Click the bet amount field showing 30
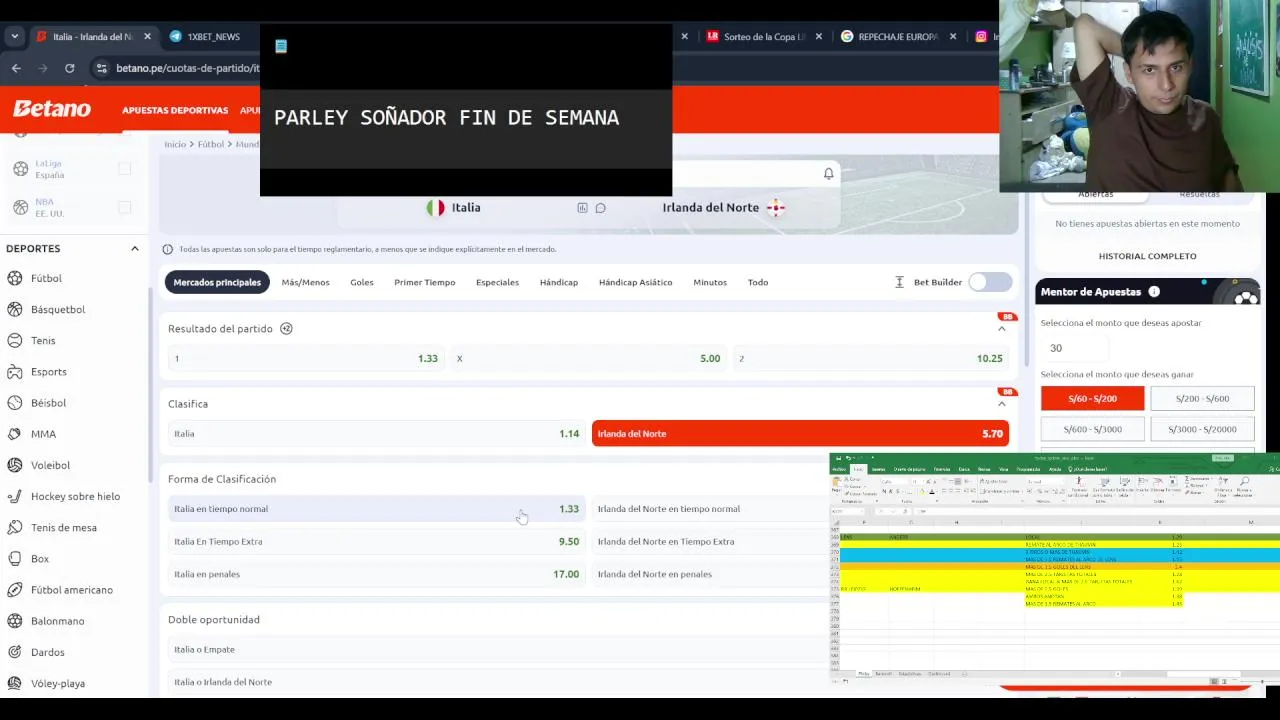The width and height of the screenshot is (1280, 720). [x=1075, y=348]
